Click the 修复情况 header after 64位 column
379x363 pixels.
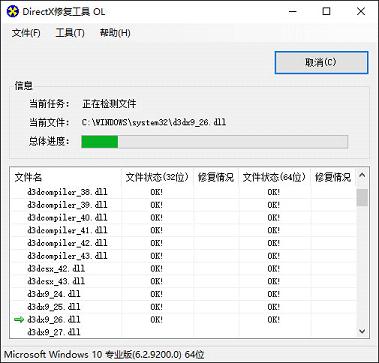(333, 177)
